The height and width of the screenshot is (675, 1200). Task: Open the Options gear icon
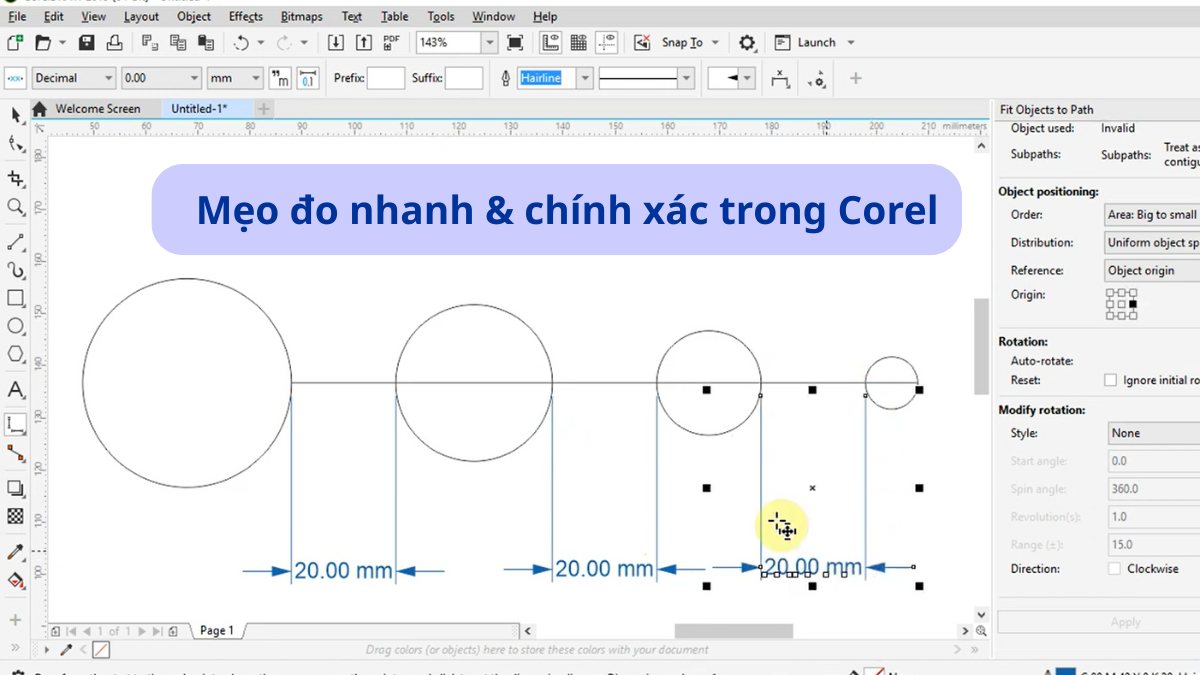(747, 42)
